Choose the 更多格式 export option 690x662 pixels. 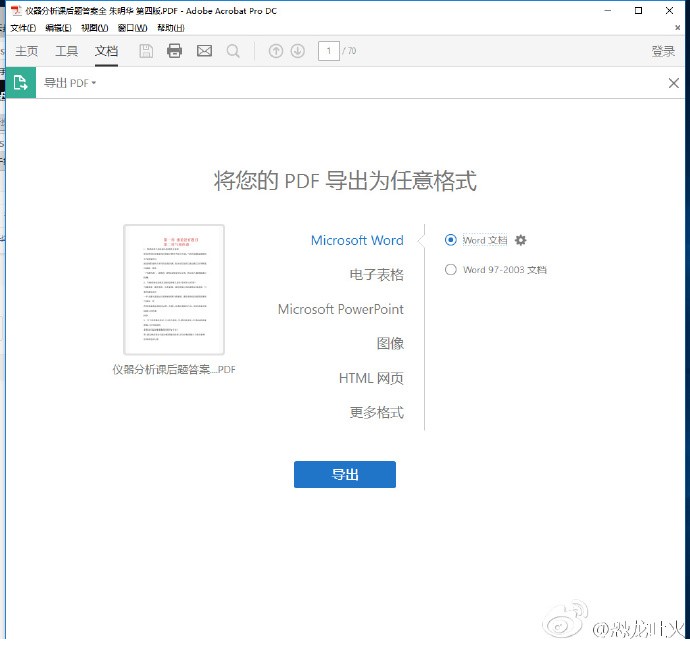pos(376,412)
